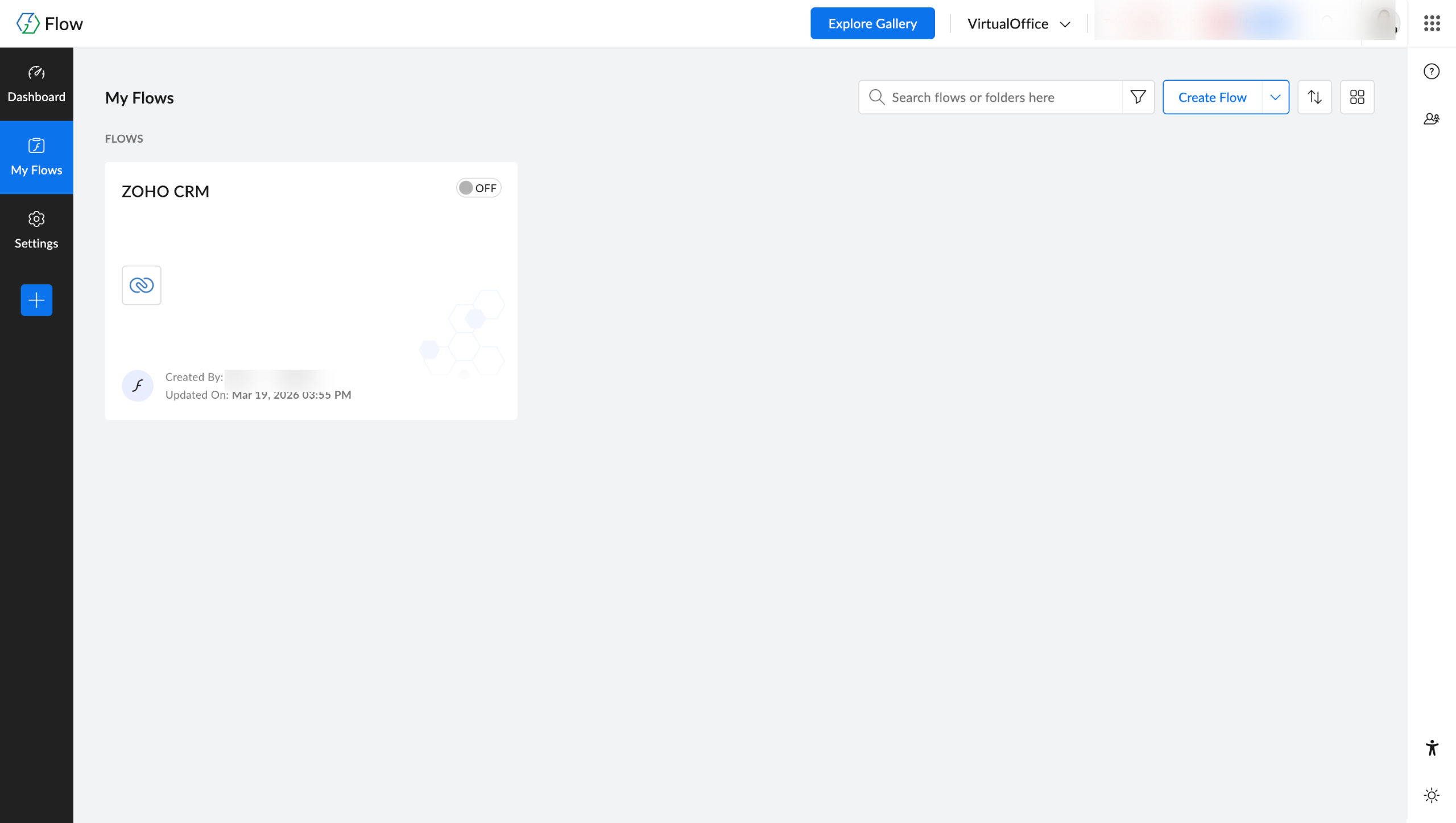Screen dimensions: 1456x823
Task: Click the Create Flow button
Action: (1212, 97)
